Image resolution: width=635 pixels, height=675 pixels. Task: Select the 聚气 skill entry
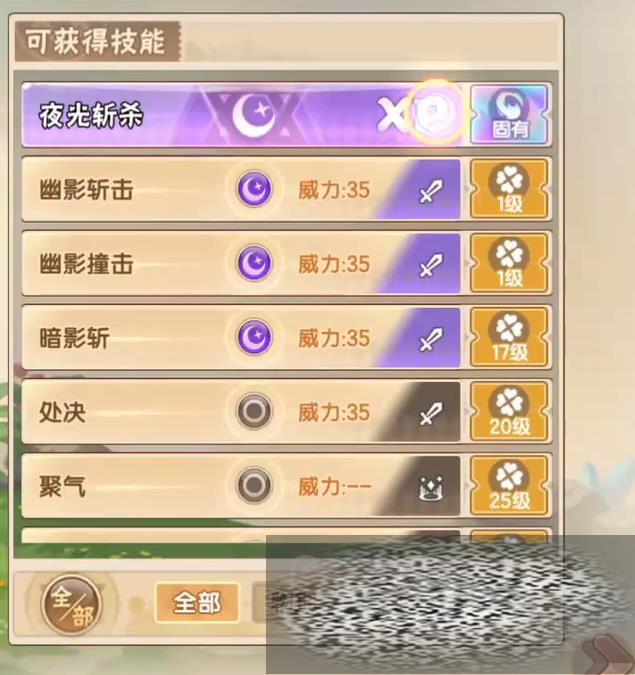click(x=241, y=485)
